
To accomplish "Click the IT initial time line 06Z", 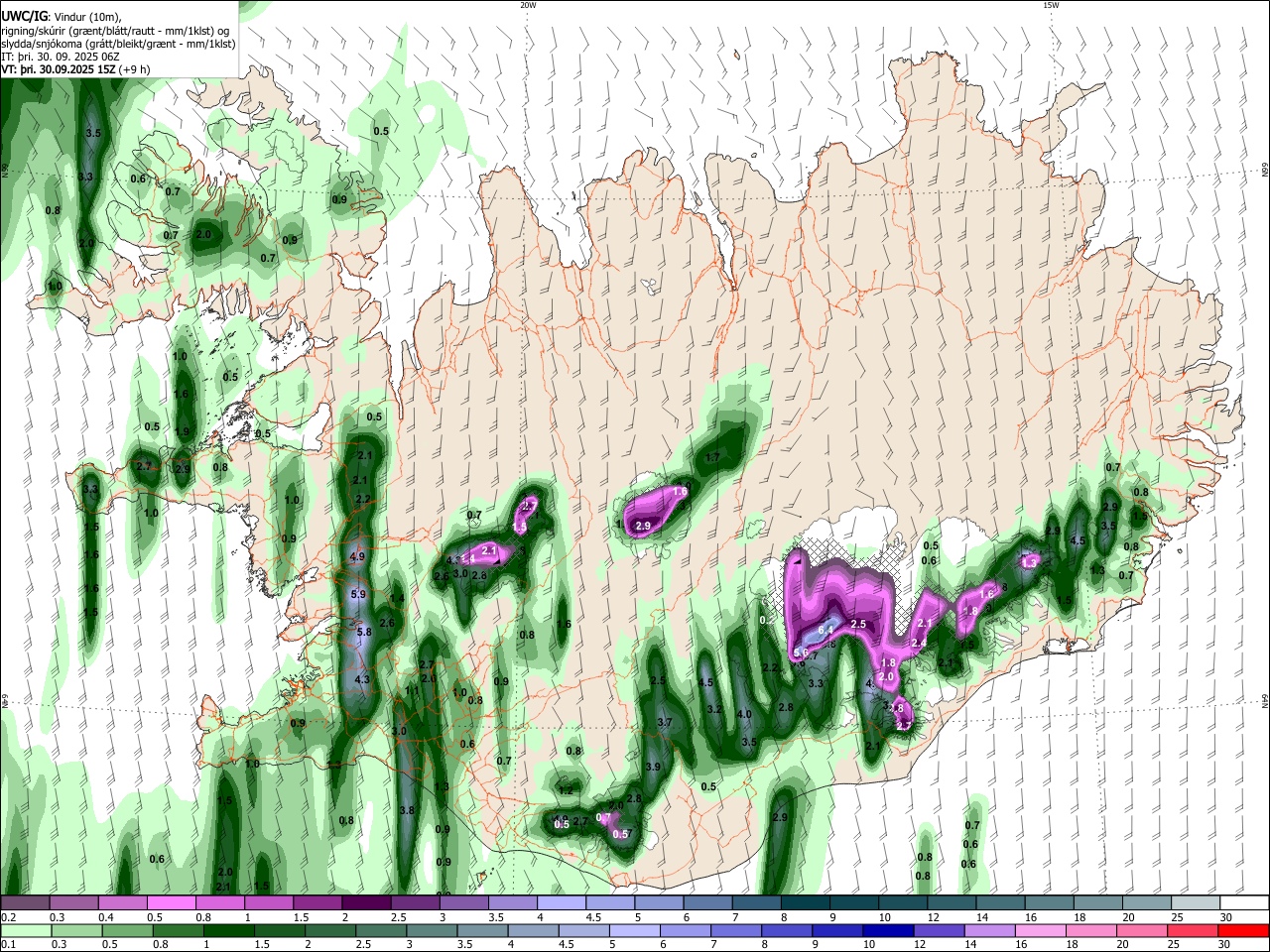I will 61,57.
